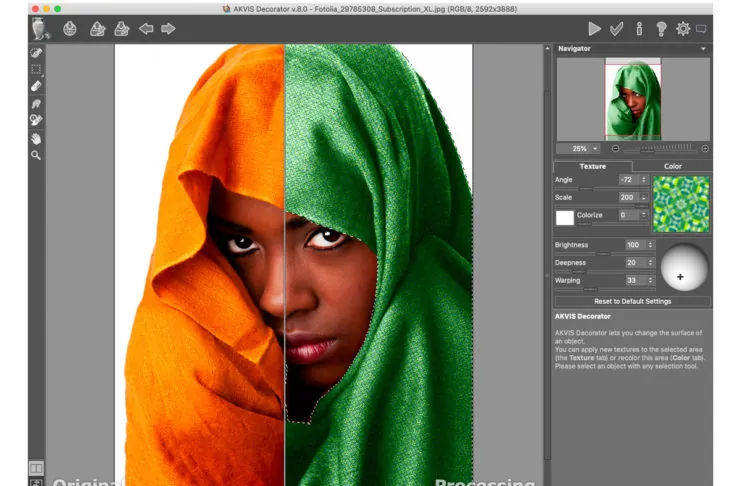This screenshot has height=486, width=741.
Task: Click the Navigator image thumbnail
Action: point(632,98)
